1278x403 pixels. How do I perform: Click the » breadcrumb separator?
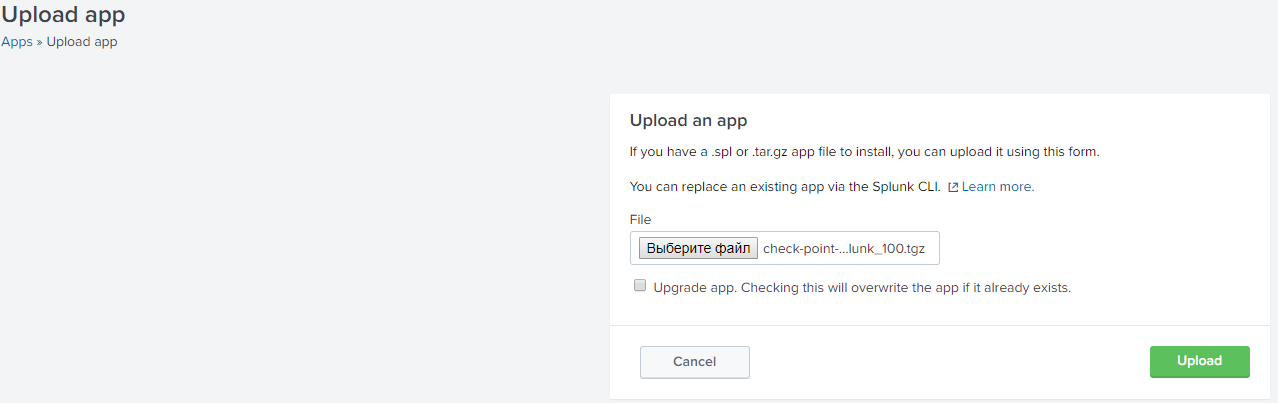pyautogui.click(x=40, y=42)
